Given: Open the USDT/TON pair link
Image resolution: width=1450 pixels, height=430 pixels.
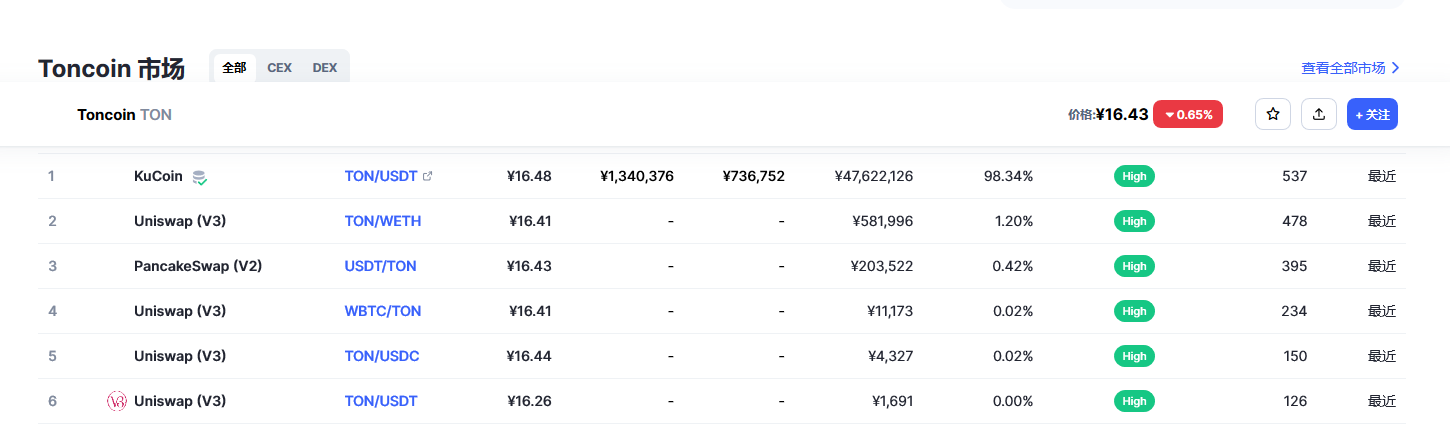Looking at the screenshot, I should pos(381,266).
